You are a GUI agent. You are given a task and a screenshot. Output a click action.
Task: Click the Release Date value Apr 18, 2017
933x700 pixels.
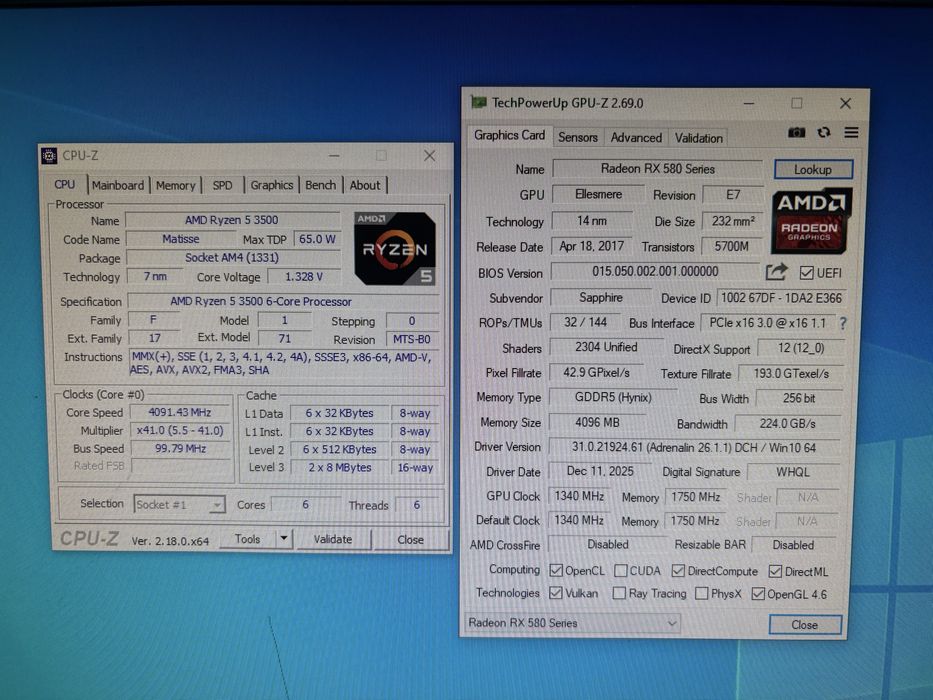coord(591,246)
